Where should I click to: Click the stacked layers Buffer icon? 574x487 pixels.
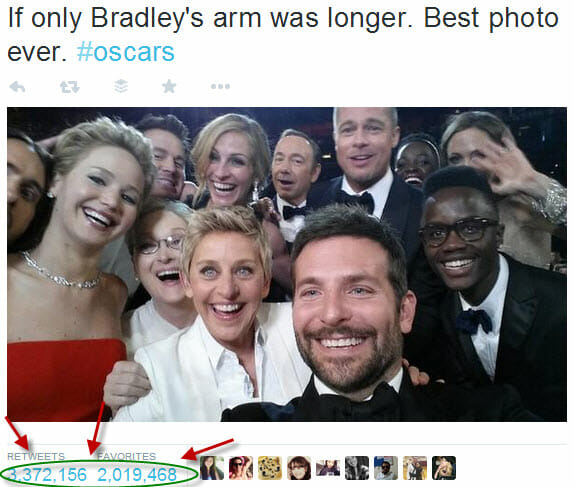point(121,86)
